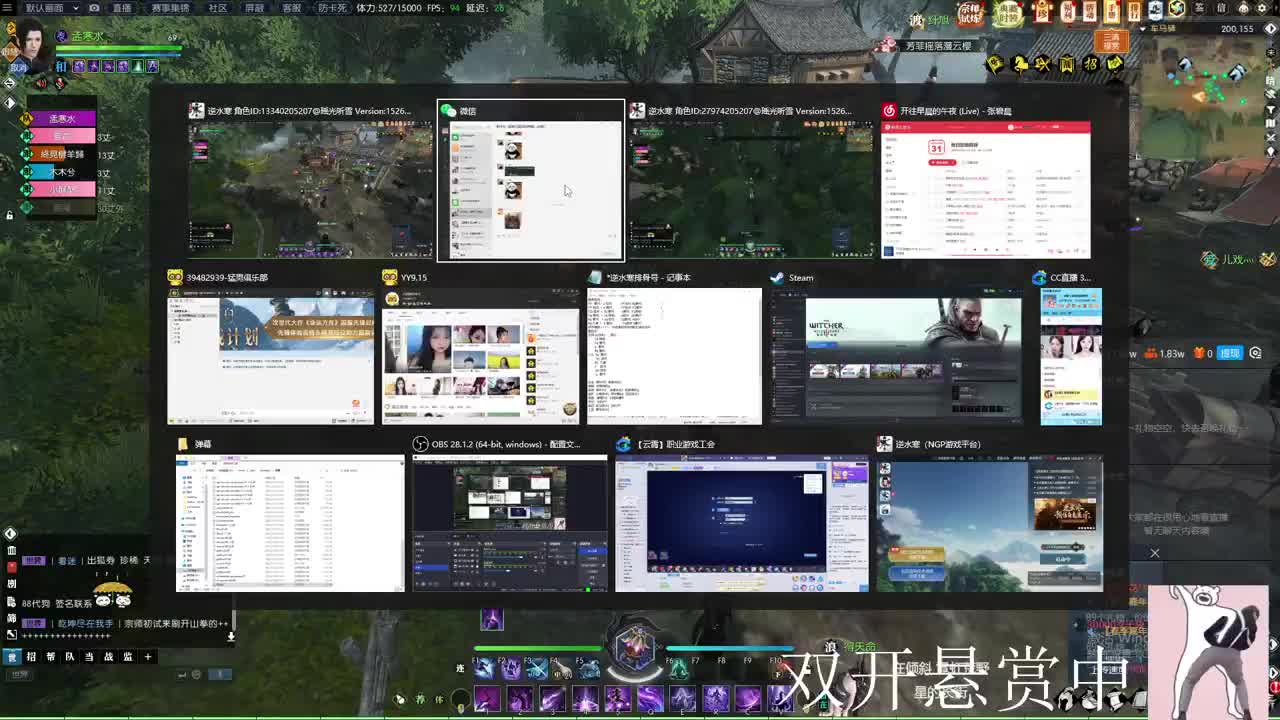Open the 赛事集锦 menu item
Viewport: 1280px width, 720px height.
click(170, 7)
